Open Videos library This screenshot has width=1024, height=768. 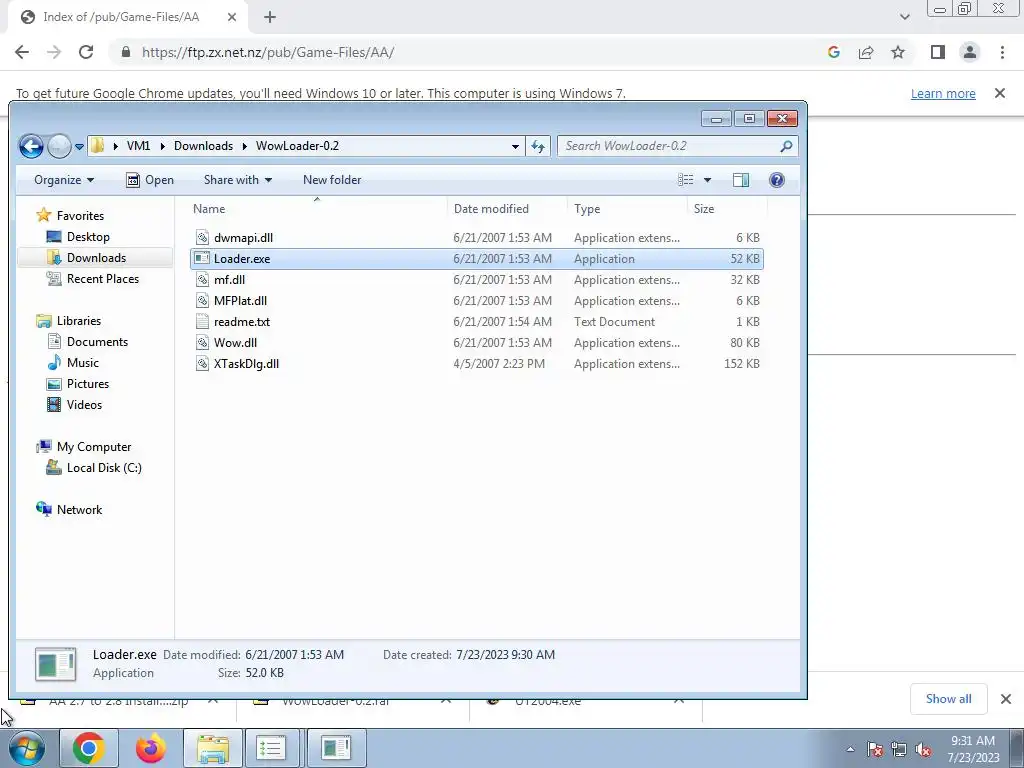(74, 404)
